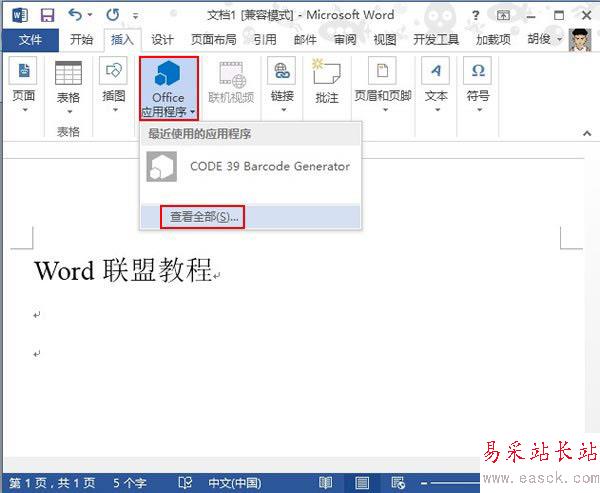Expand the 符号 dropdown arrow

coord(479,110)
